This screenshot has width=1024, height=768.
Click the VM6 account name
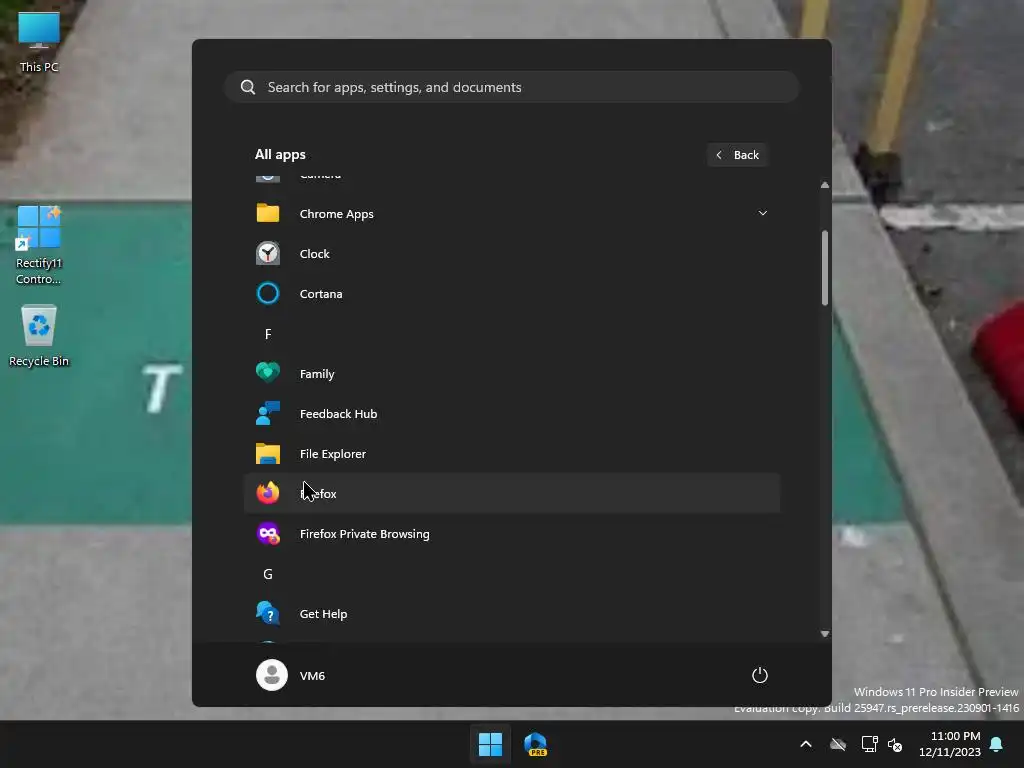point(312,675)
